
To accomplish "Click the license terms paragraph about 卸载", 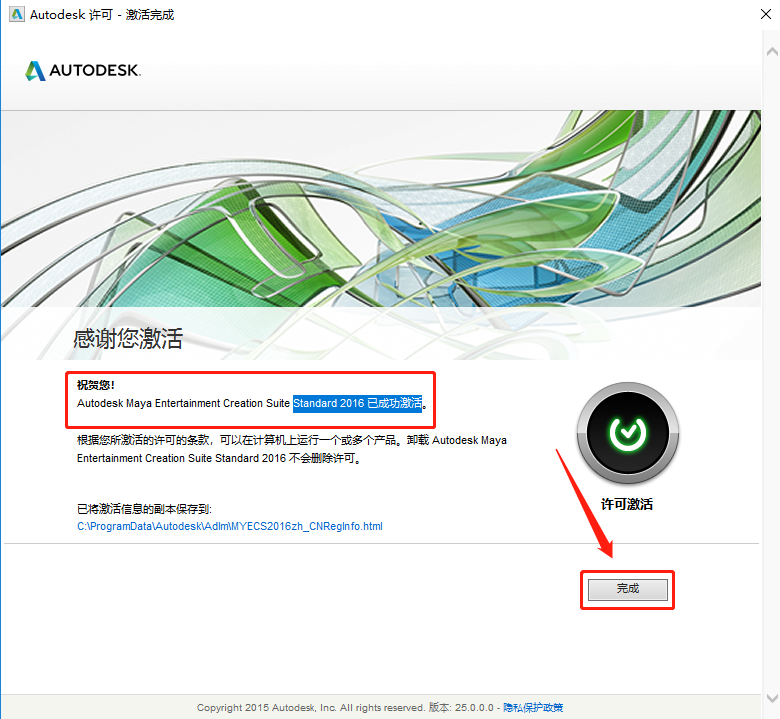I will click(x=292, y=449).
